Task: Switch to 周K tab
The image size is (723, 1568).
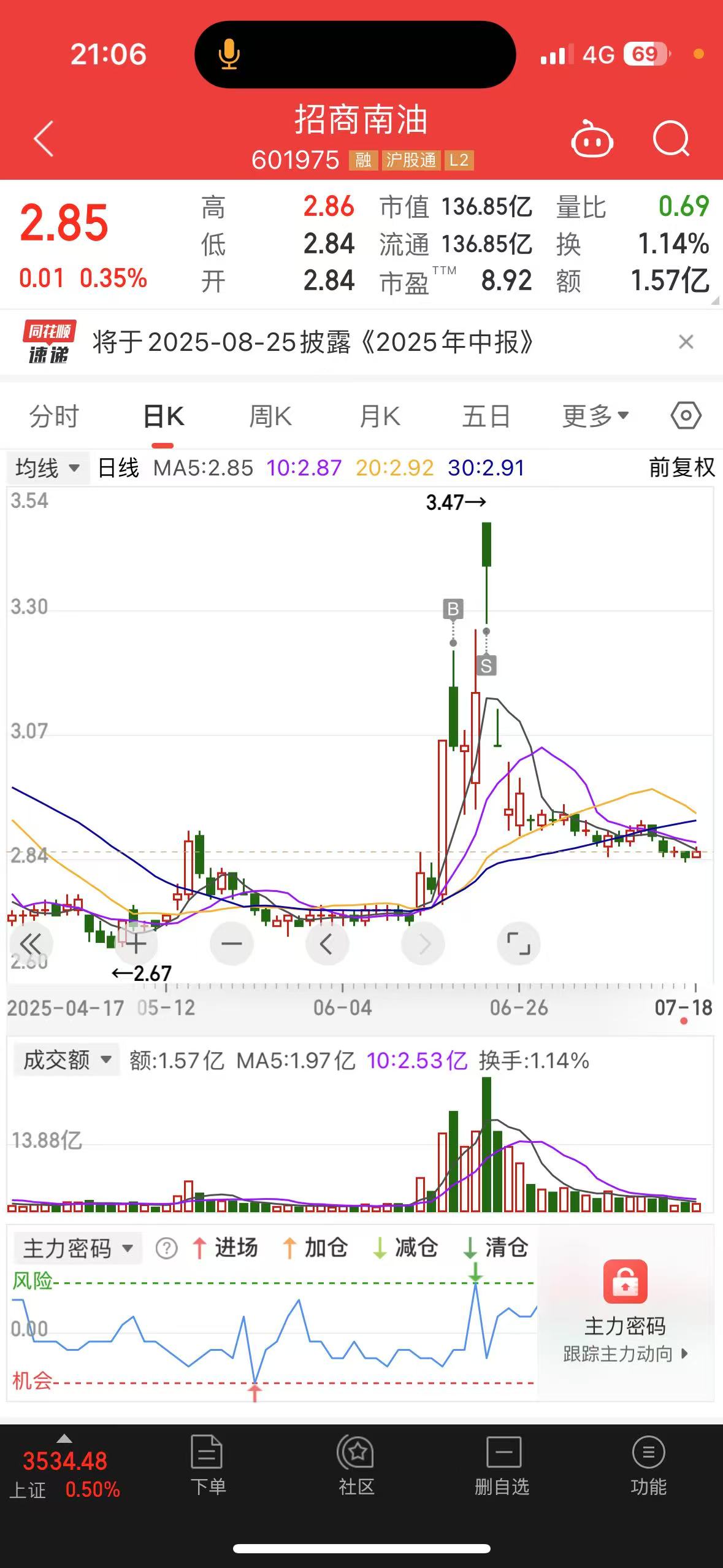Action: click(270, 417)
